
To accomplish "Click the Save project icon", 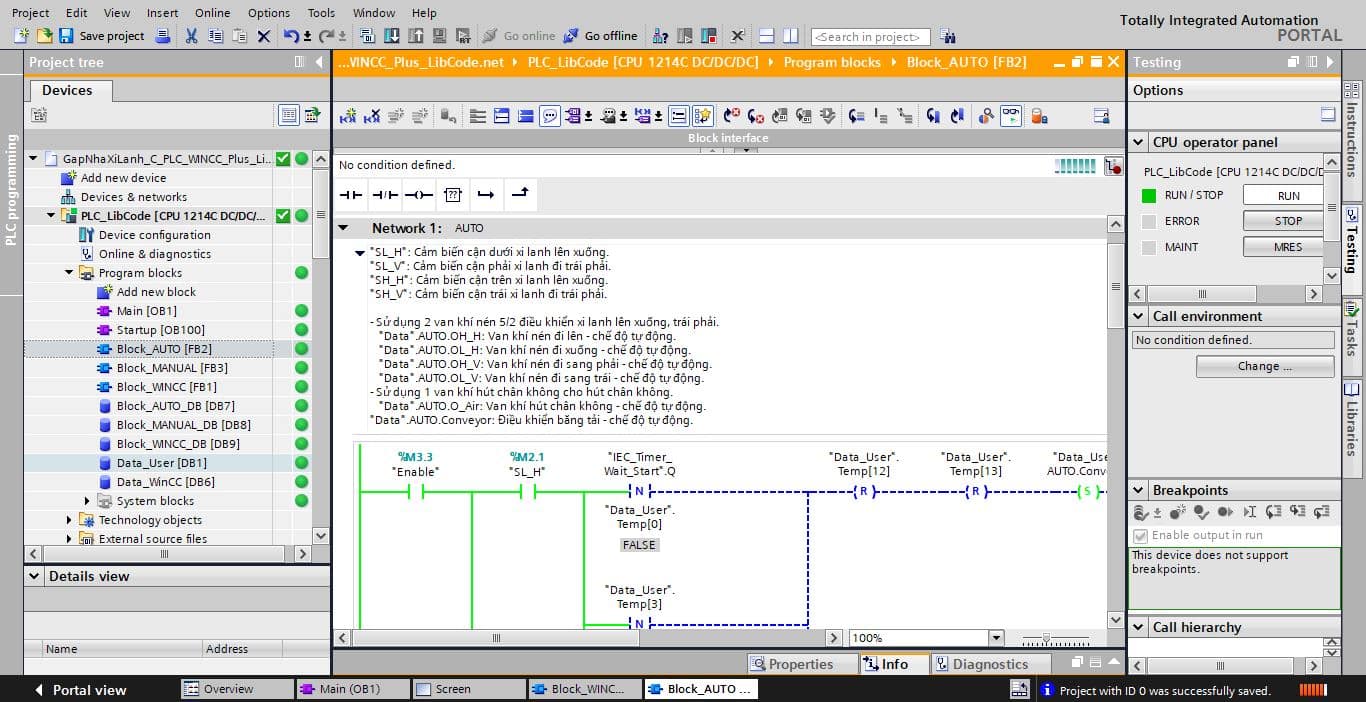I will [x=66, y=36].
